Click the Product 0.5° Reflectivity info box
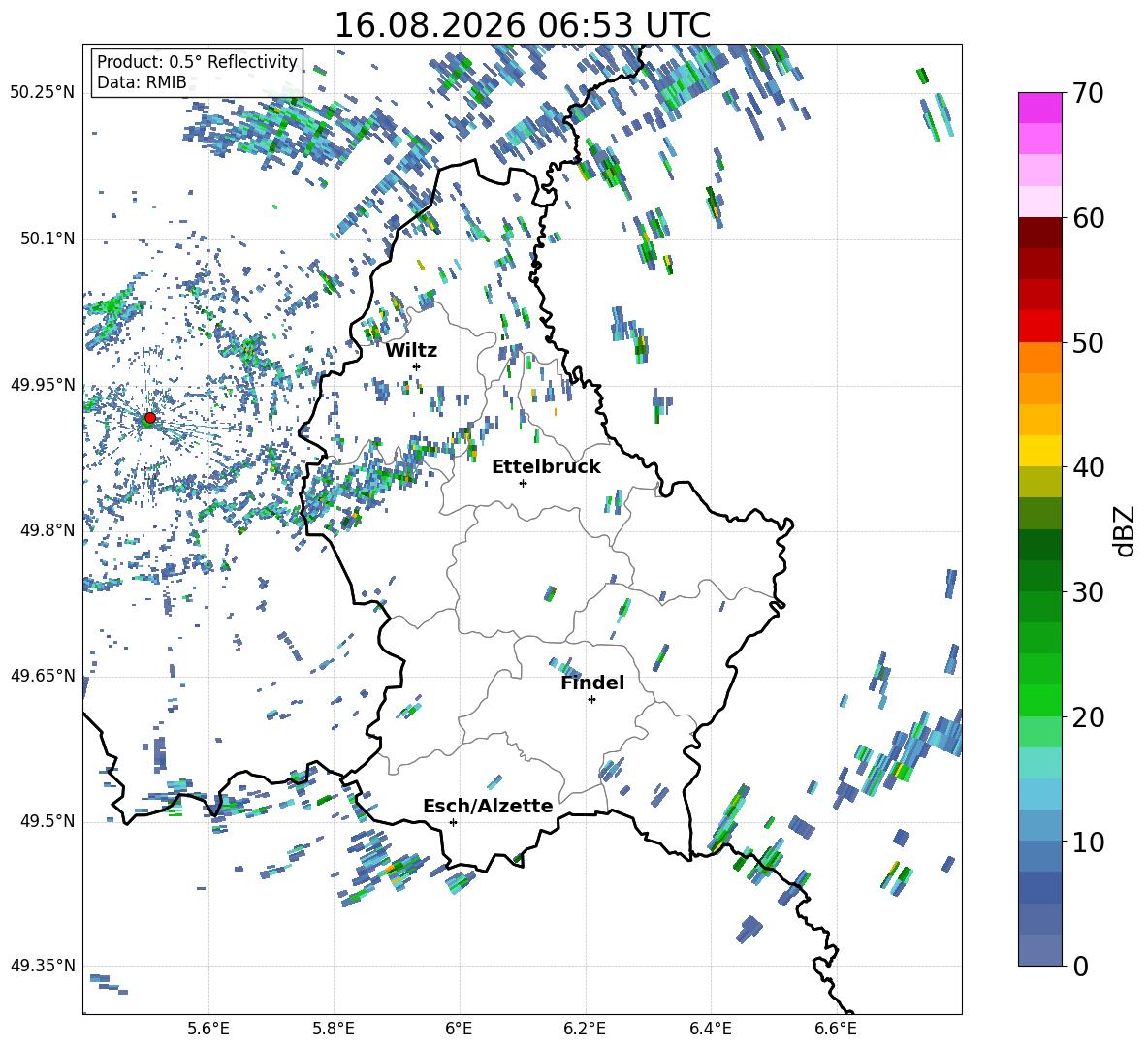This screenshot has width=1148, height=1048. pyautogui.click(x=197, y=72)
